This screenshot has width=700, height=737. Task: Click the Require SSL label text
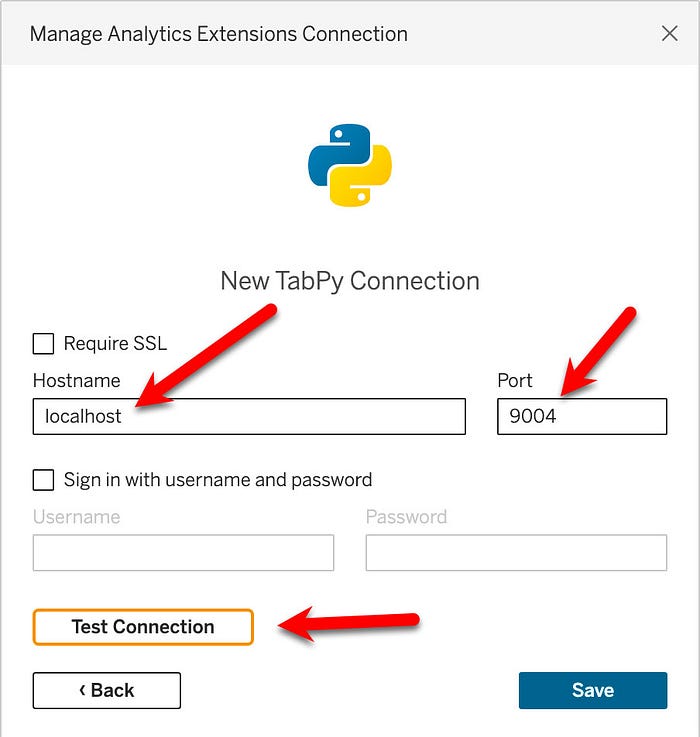pos(115,344)
